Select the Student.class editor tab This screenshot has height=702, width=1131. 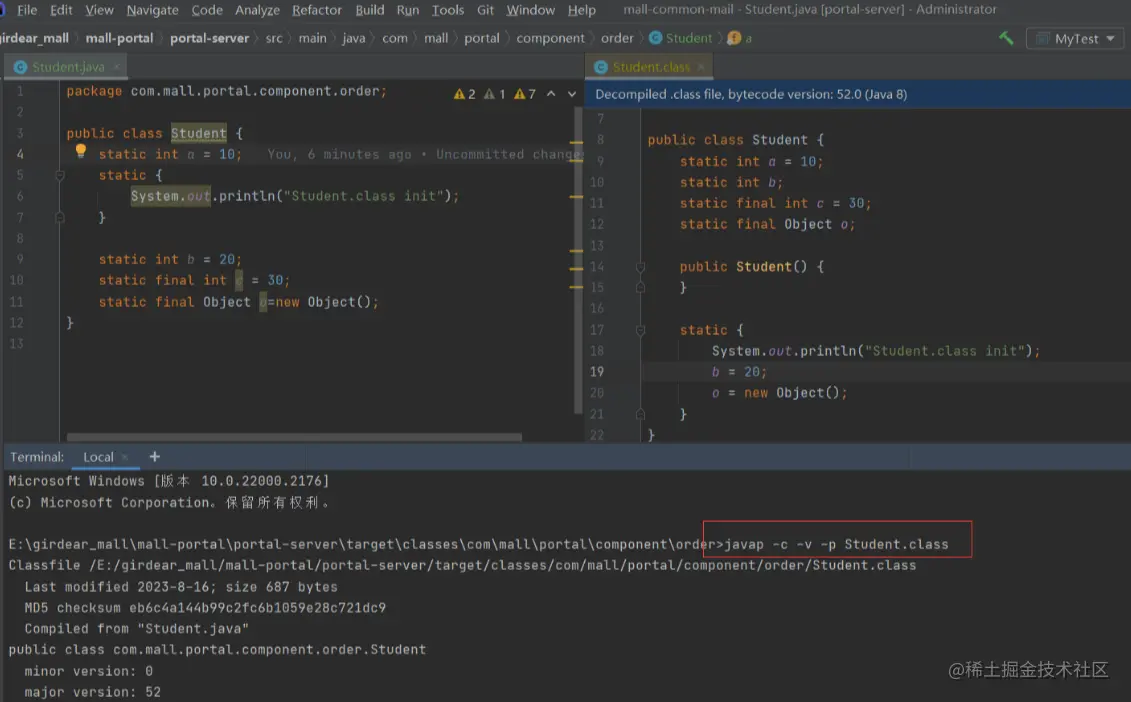click(651, 67)
